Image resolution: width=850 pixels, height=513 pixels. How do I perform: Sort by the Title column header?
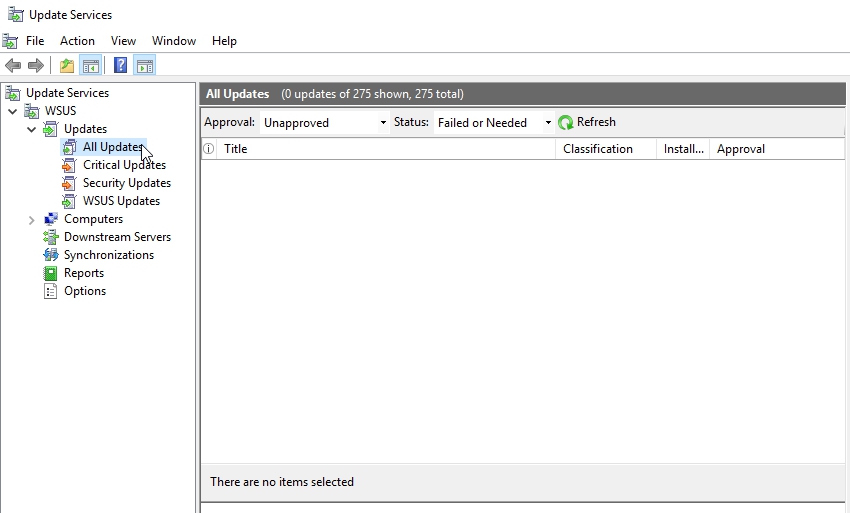[386, 149]
